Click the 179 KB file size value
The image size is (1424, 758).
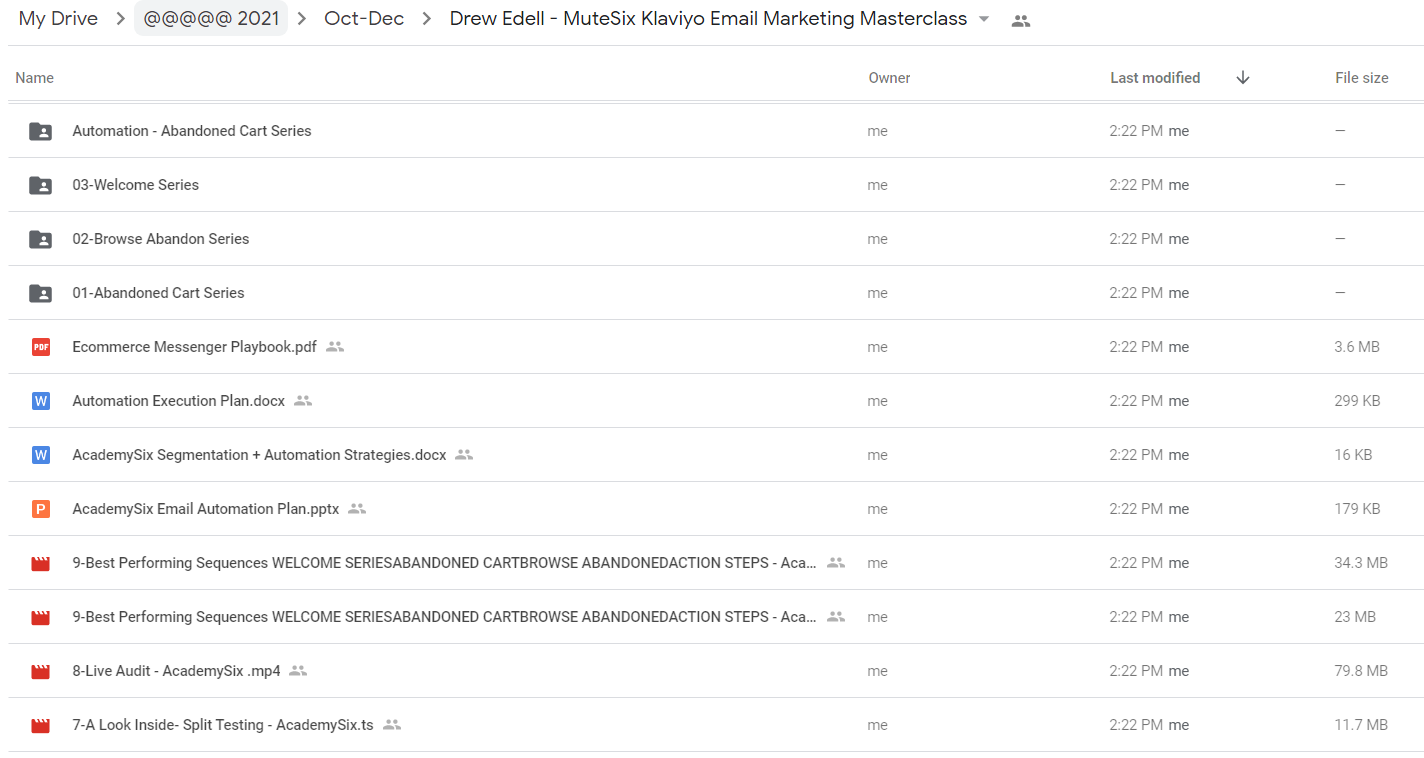click(1358, 509)
